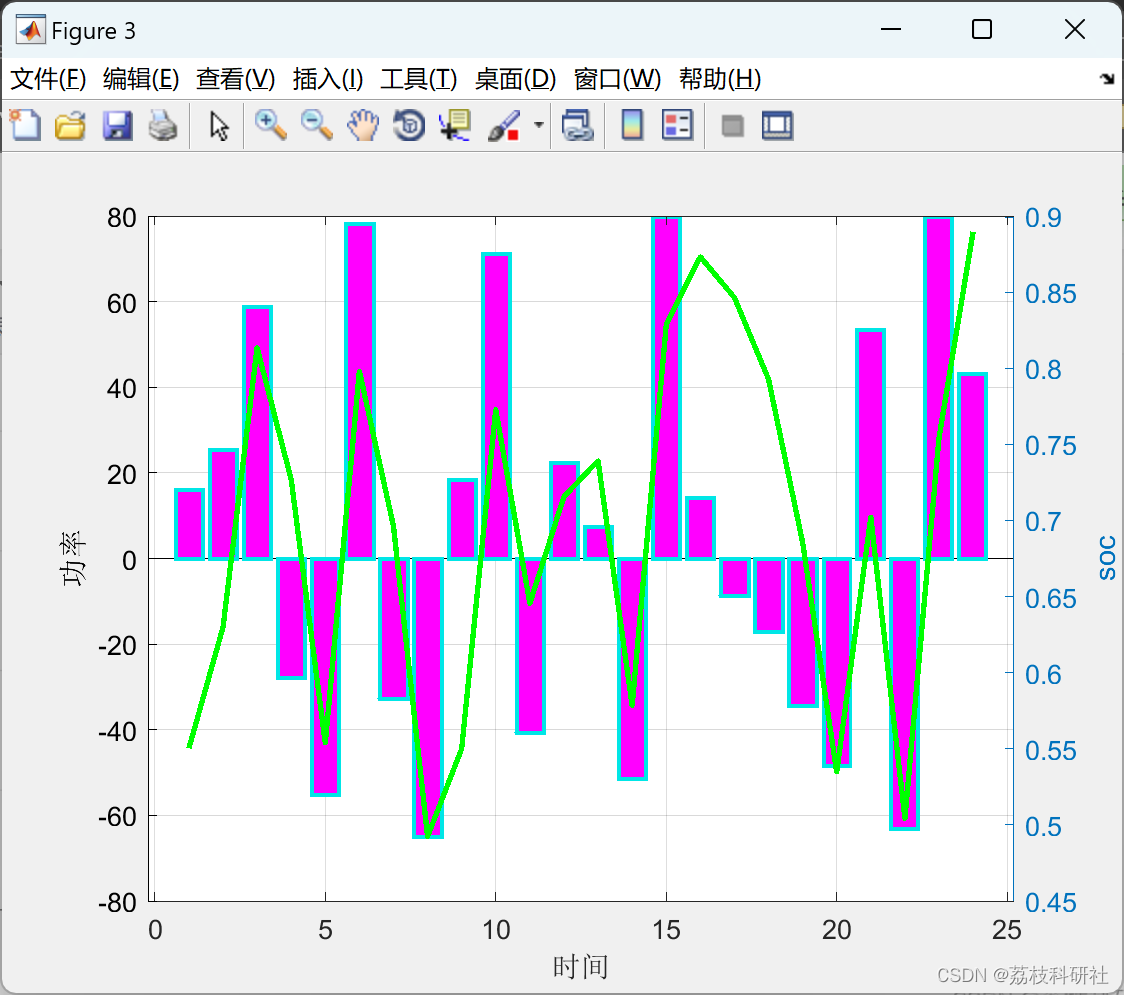
Task: Click the Link Plot icon
Action: (578, 125)
